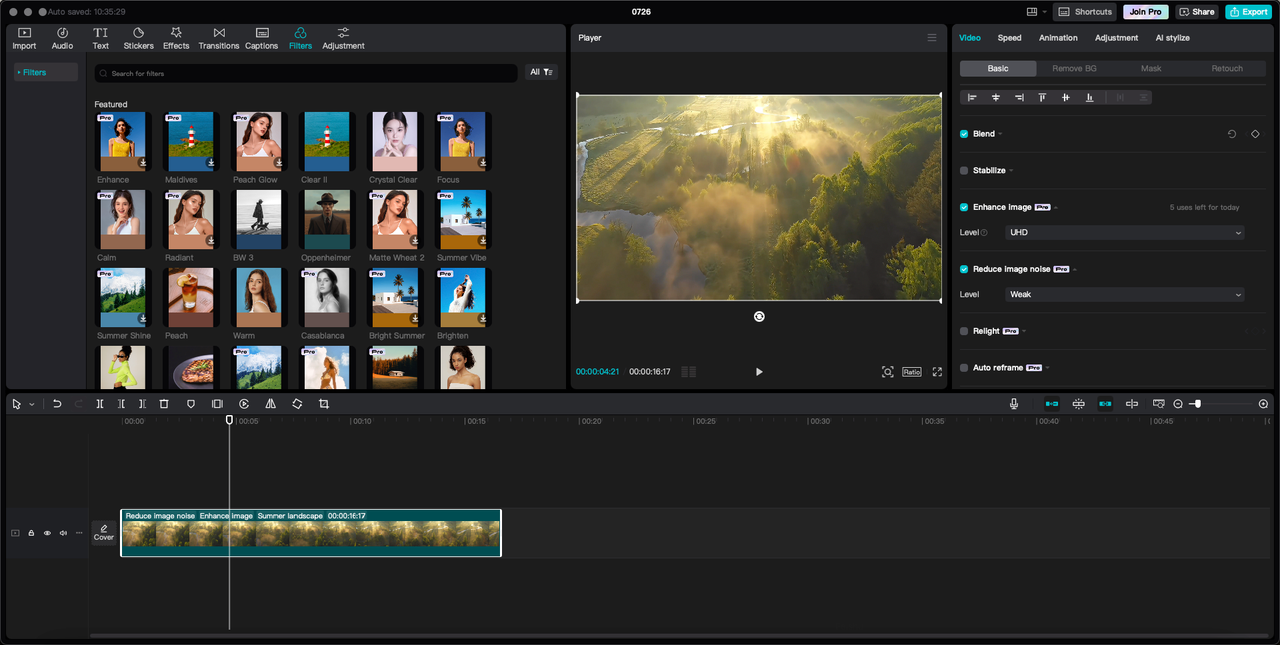
Task: Open the Import media tab
Action: (24, 38)
